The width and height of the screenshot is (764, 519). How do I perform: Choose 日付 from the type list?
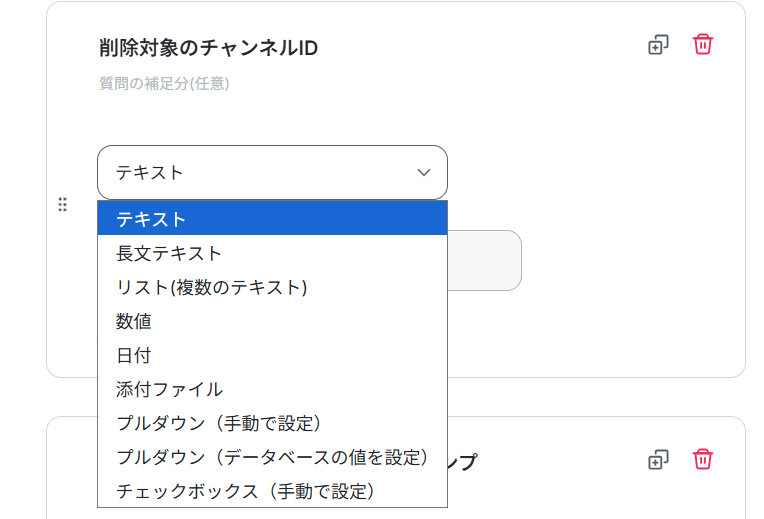click(x=272, y=355)
